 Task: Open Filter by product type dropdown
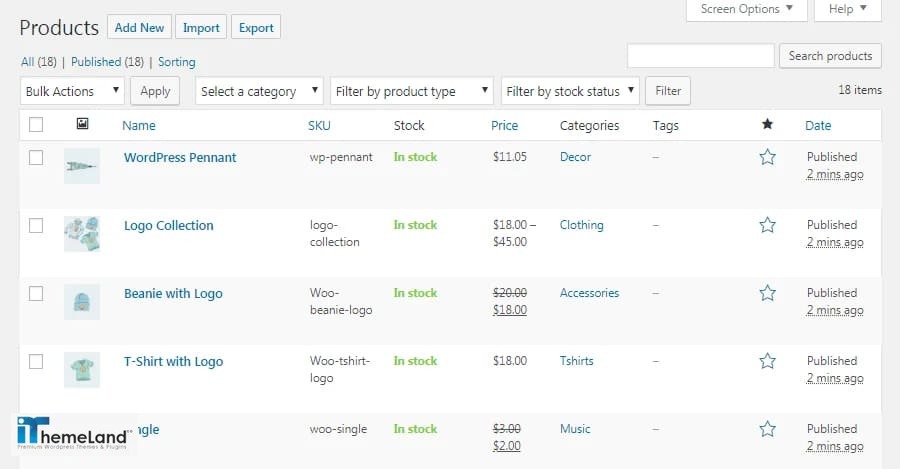coord(412,91)
